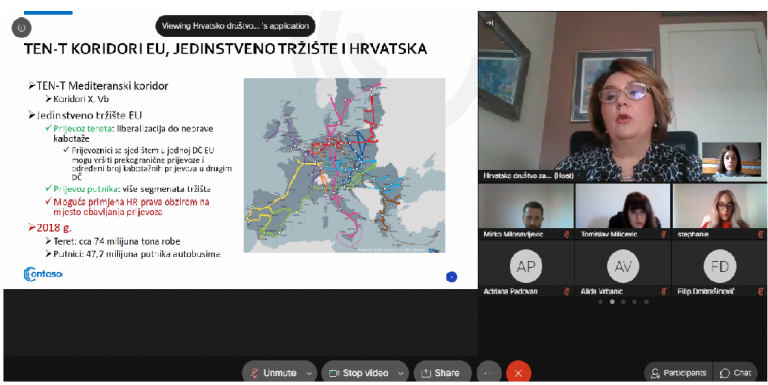Open the Participants panel
The height and width of the screenshot is (385, 768).
[679, 373]
